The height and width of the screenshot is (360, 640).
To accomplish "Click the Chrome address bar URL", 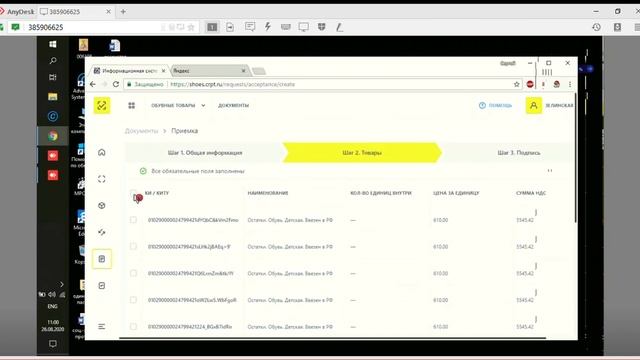I will 232,84.
